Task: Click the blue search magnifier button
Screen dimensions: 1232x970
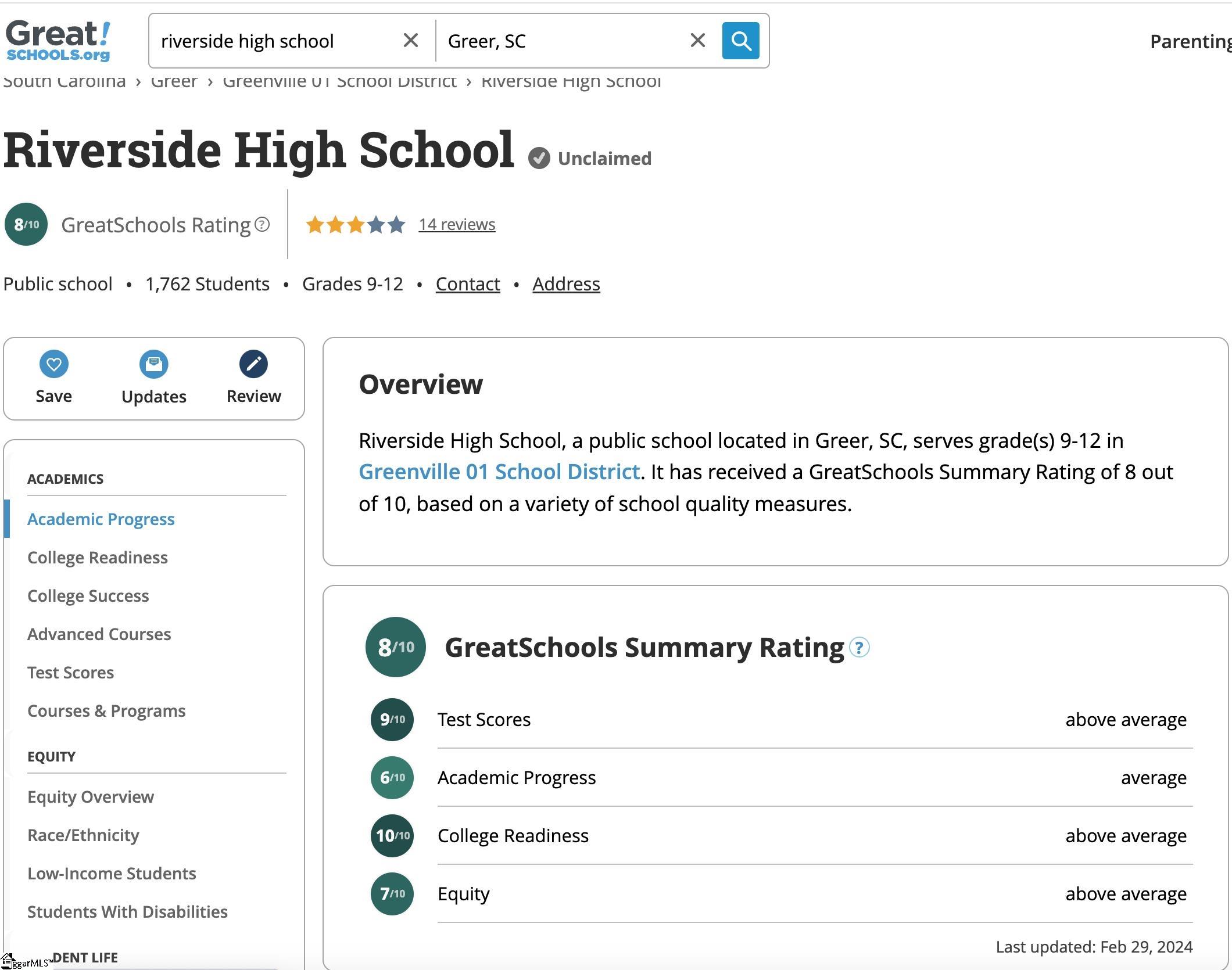Action: pyautogui.click(x=740, y=41)
